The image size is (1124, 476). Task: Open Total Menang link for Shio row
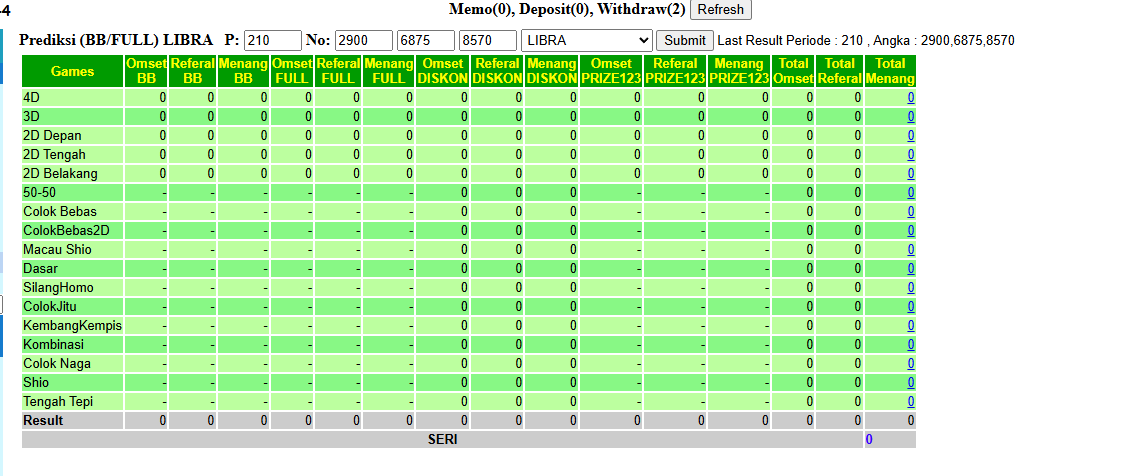[x=910, y=382]
